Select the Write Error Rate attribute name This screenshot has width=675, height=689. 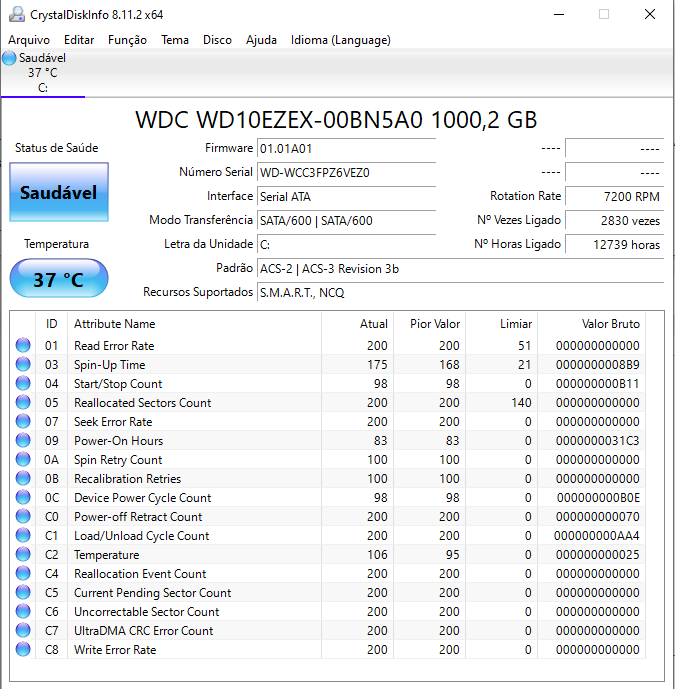(115, 649)
